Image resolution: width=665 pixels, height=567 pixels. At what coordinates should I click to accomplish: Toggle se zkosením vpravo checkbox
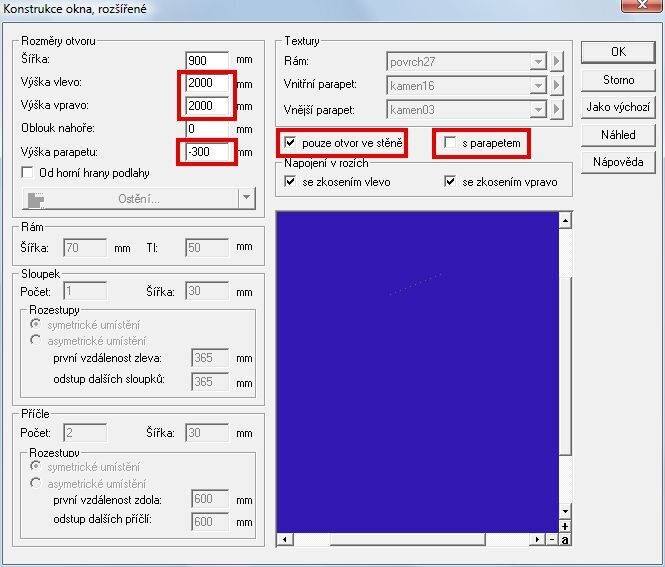click(450, 182)
